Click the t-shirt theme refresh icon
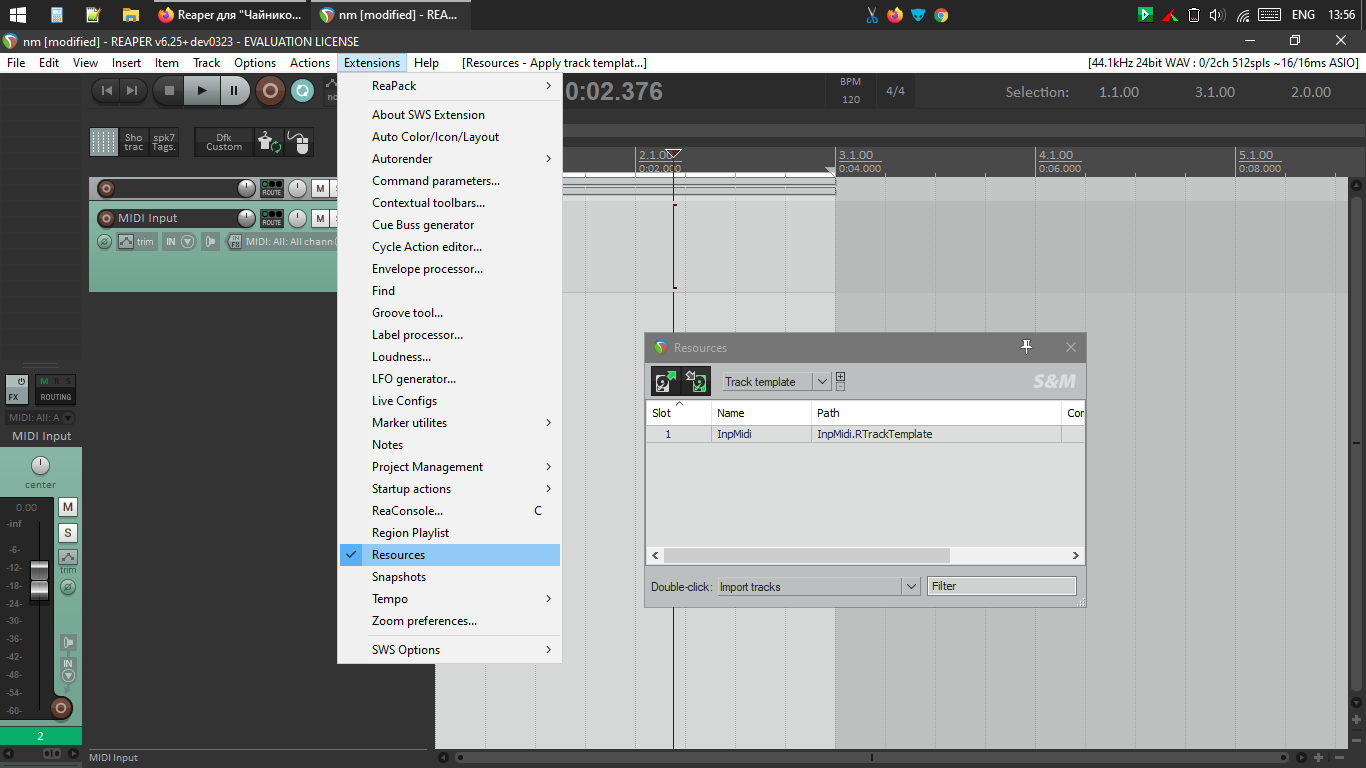The width and height of the screenshot is (1366, 768). (268, 142)
